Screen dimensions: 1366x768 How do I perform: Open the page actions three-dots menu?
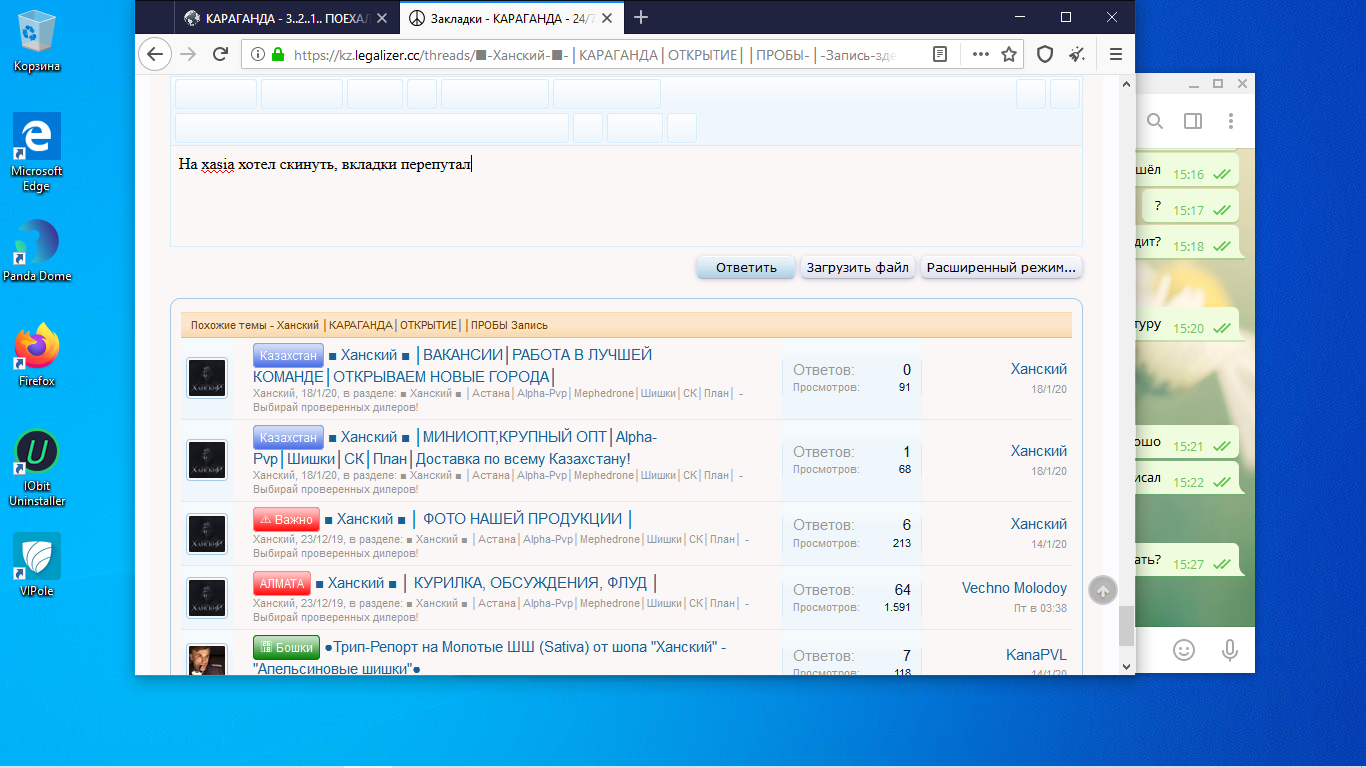[x=981, y=54]
